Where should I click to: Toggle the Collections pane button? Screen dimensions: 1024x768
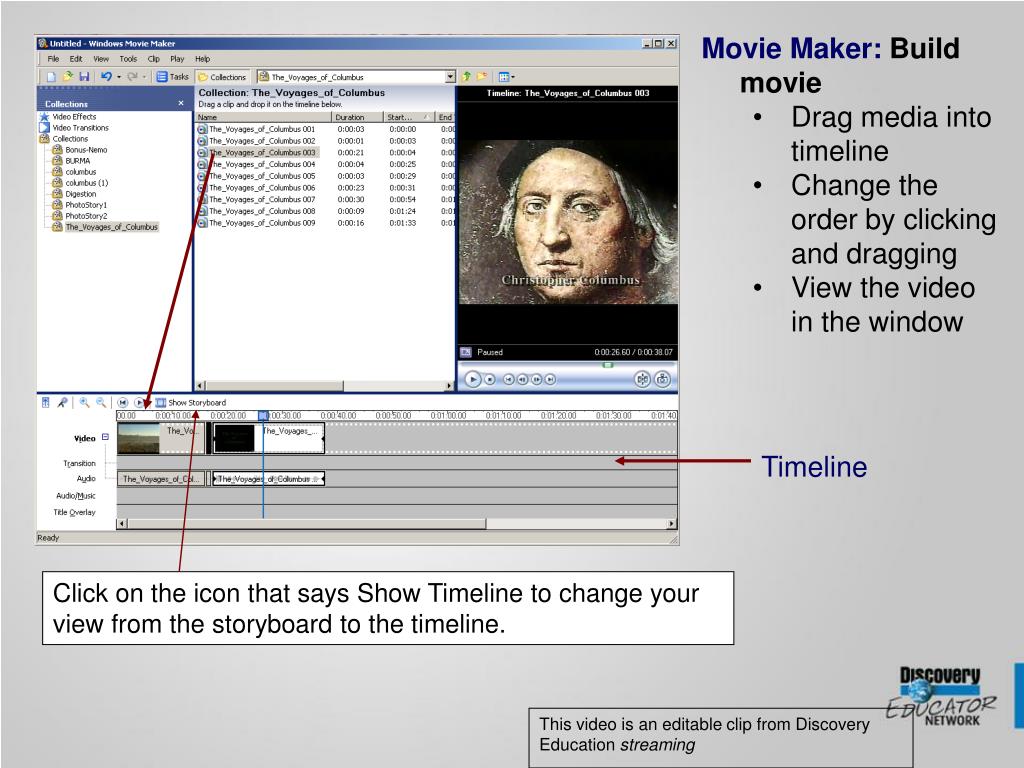click(222, 77)
